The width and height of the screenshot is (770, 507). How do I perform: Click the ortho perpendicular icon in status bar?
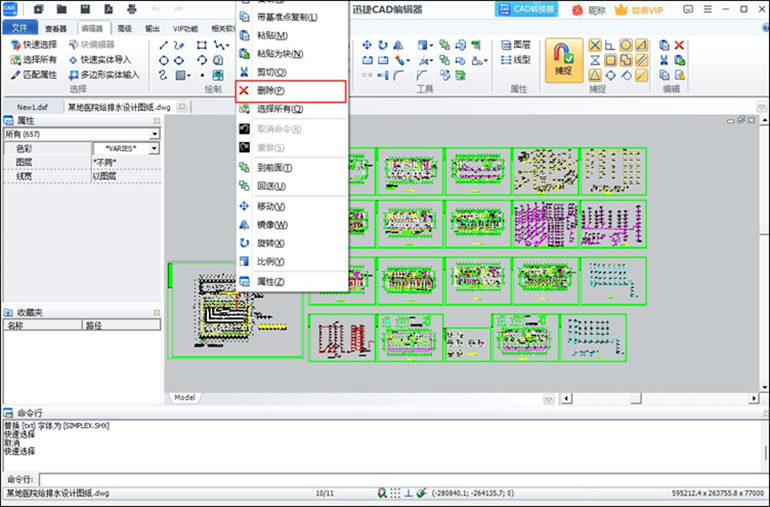(x=408, y=493)
